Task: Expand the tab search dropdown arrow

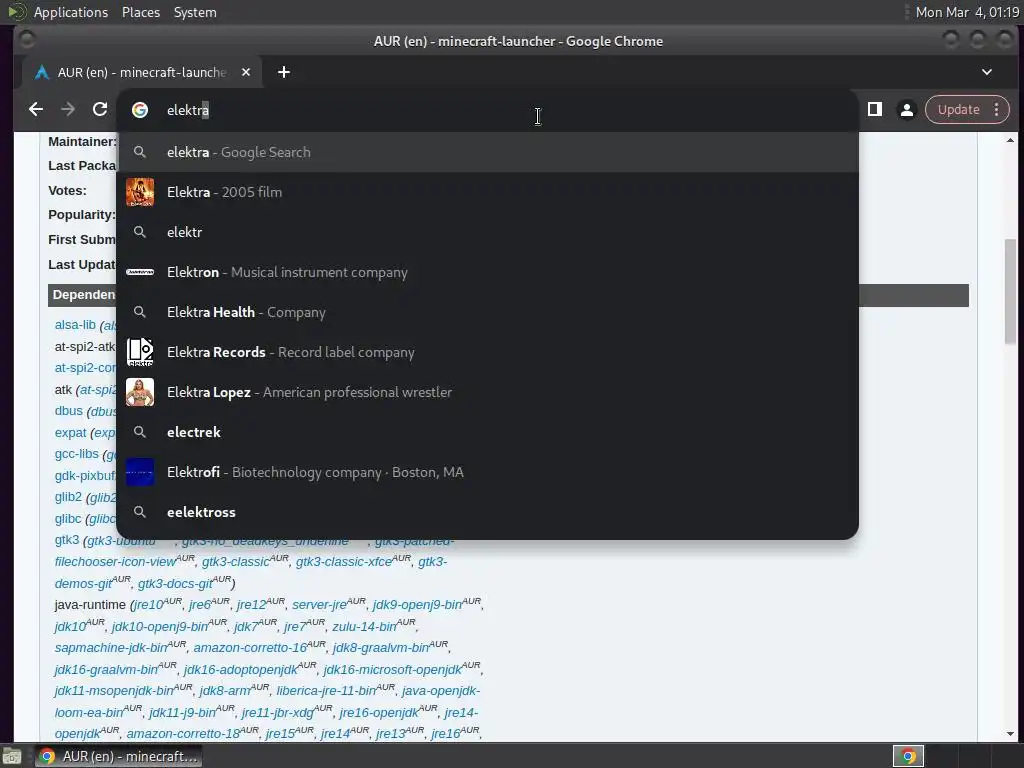Action: pyautogui.click(x=987, y=72)
